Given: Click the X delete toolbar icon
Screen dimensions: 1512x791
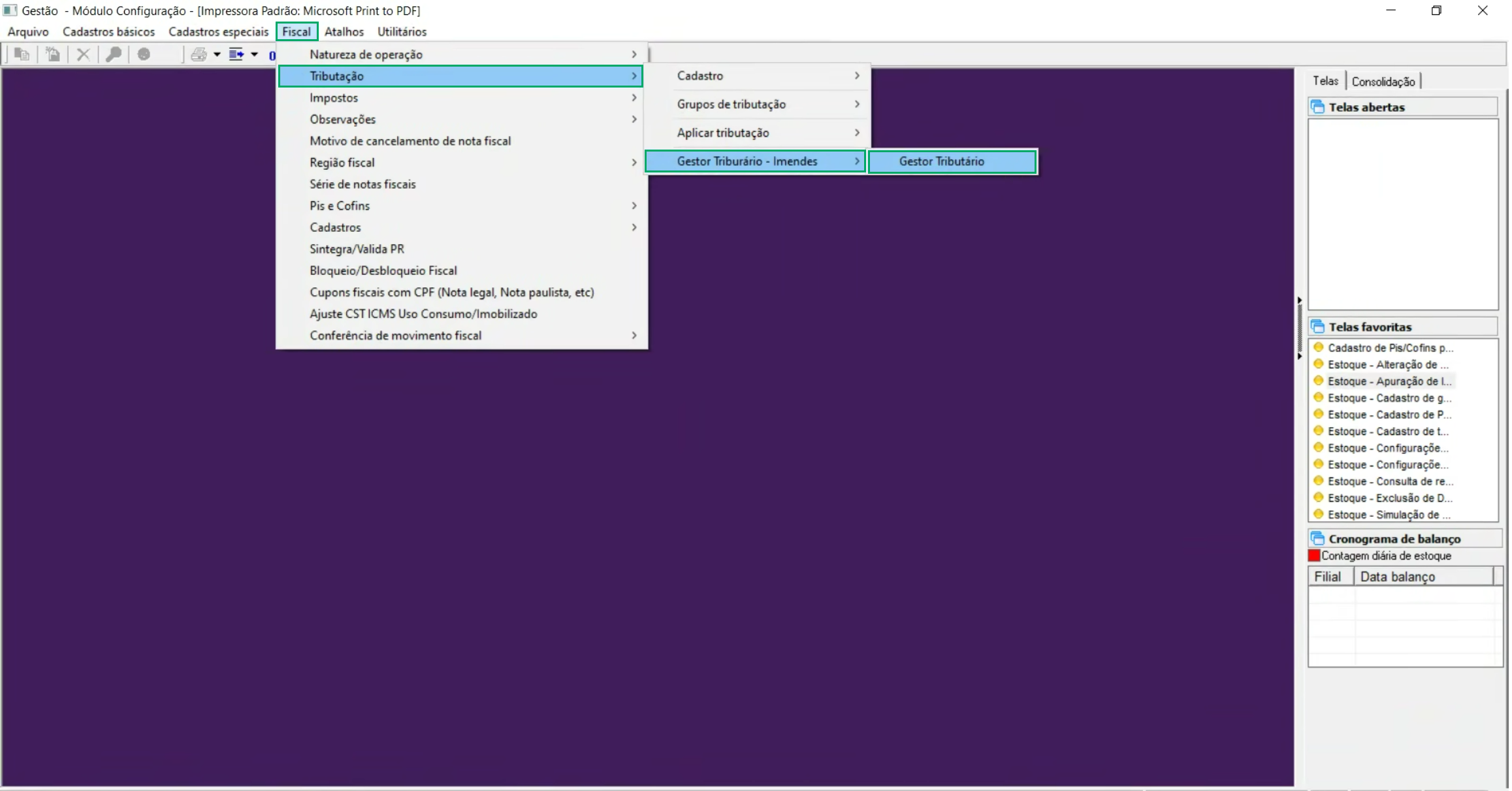Looking at the screenshot, I should click(83, 54).
